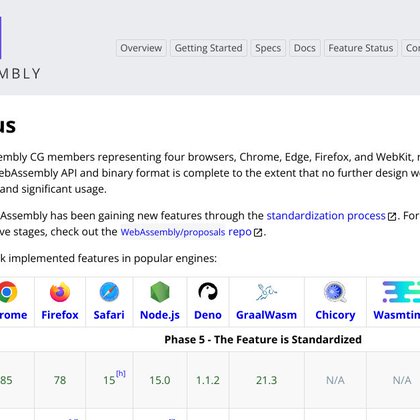Select Firefox version 78 cell
The width and height of the screenshot is (420, 420).
pyautogui.click(x=60, y=380)
